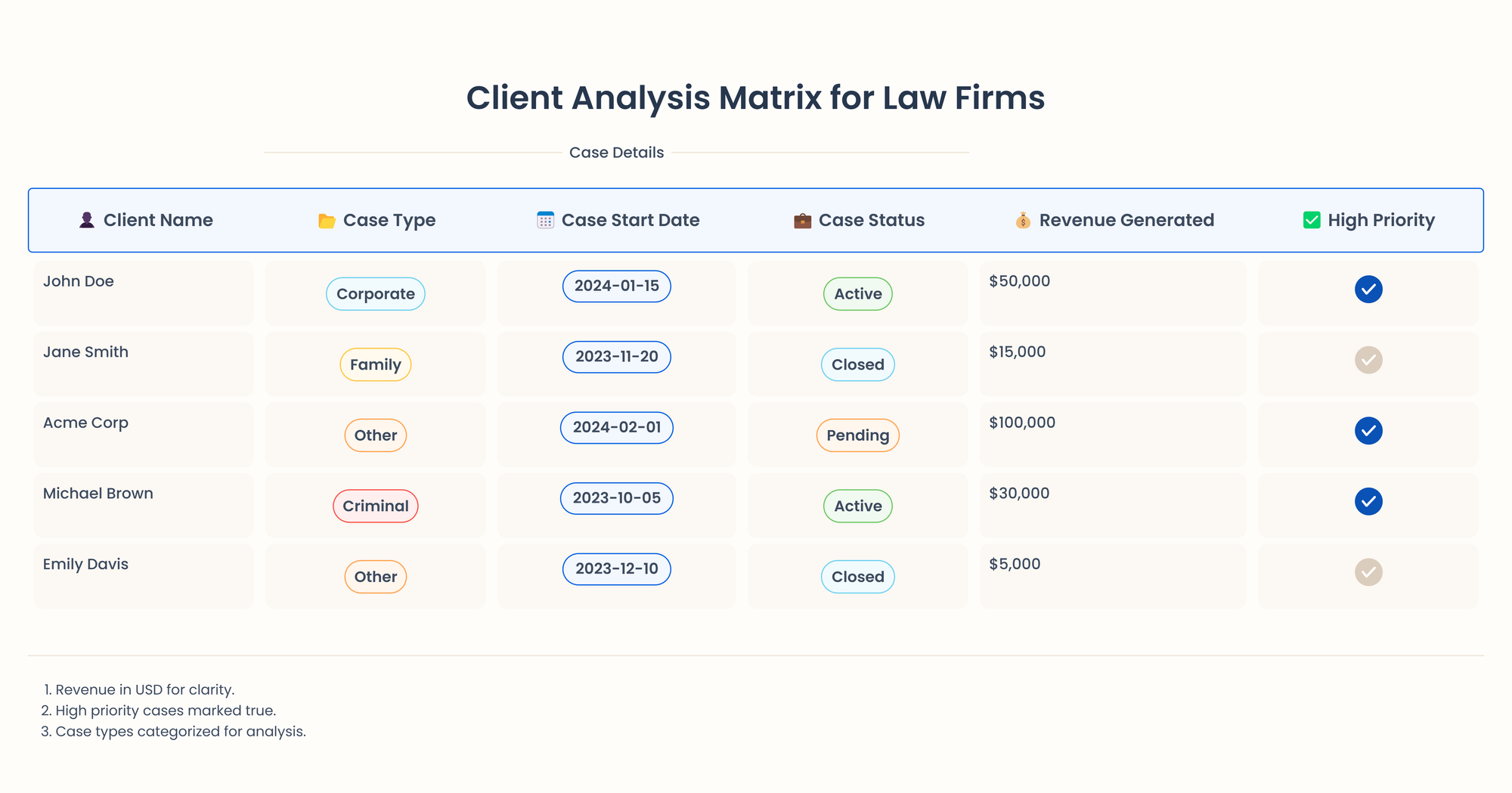Click the Family case type badge
This screenshot has width=1512, height=793.
pos(376,364)
